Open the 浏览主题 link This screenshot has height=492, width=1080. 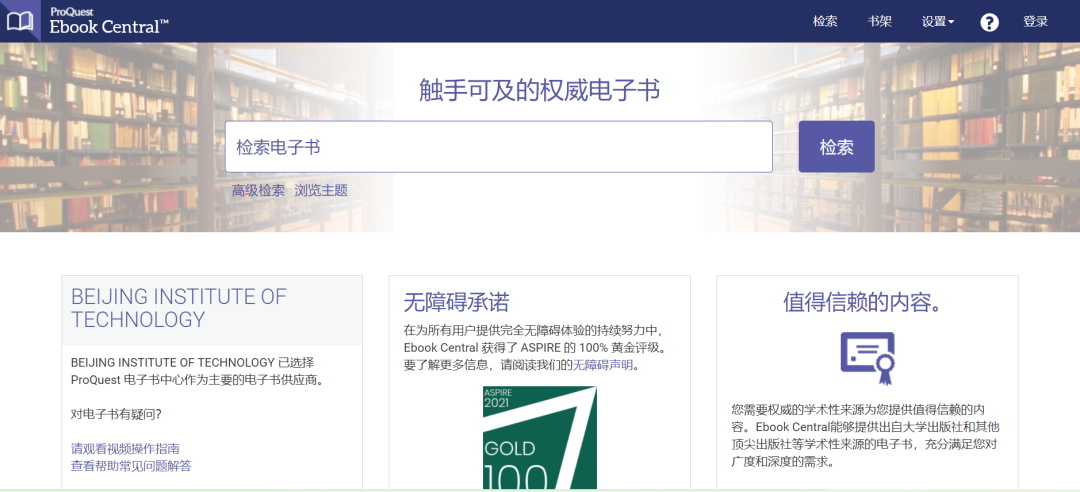point(321,191)
